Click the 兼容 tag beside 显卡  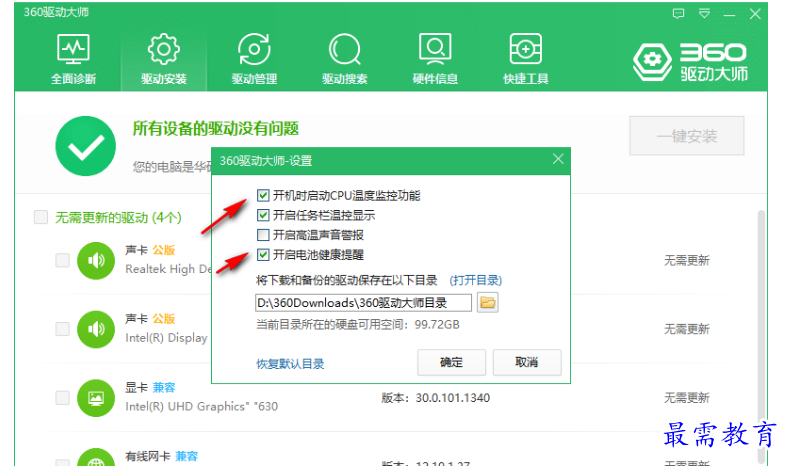tap(164, 387)
